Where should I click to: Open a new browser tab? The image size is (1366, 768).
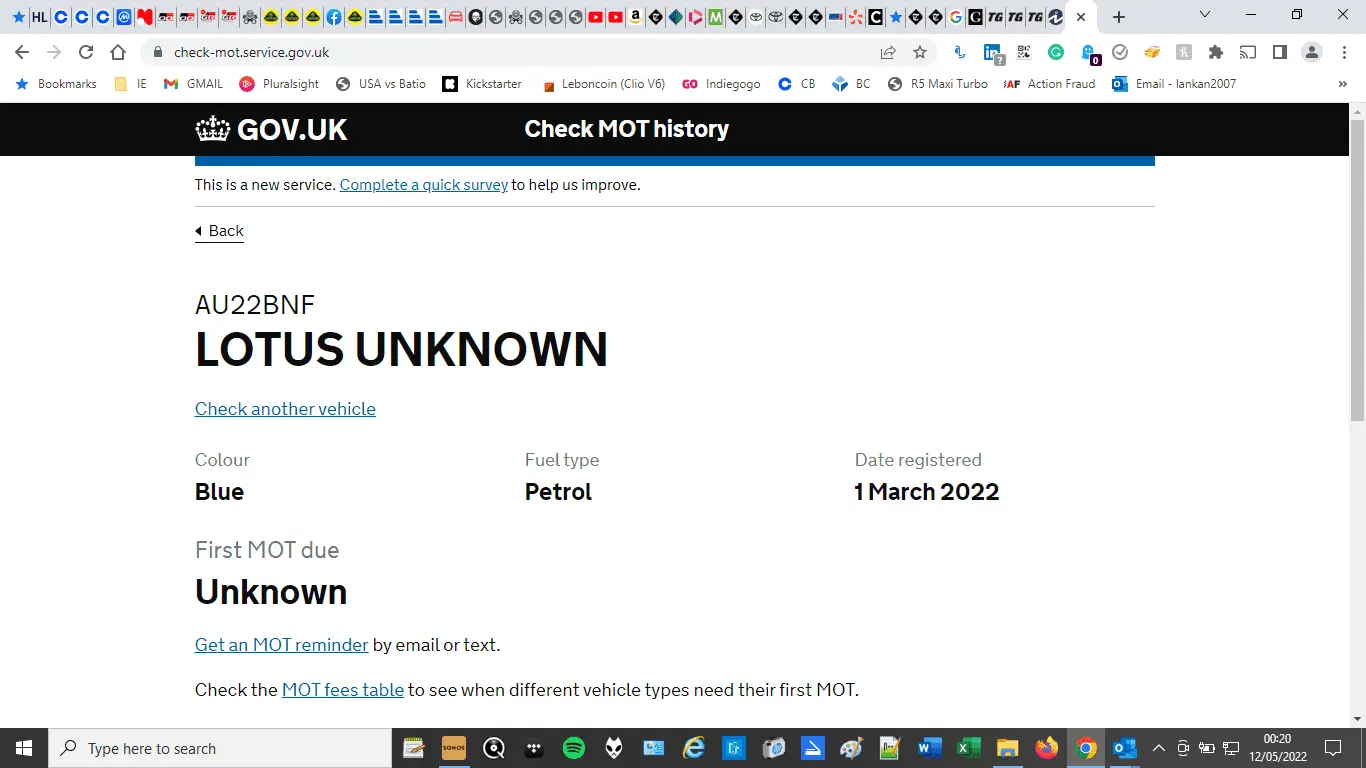(x=1119, y=17)
